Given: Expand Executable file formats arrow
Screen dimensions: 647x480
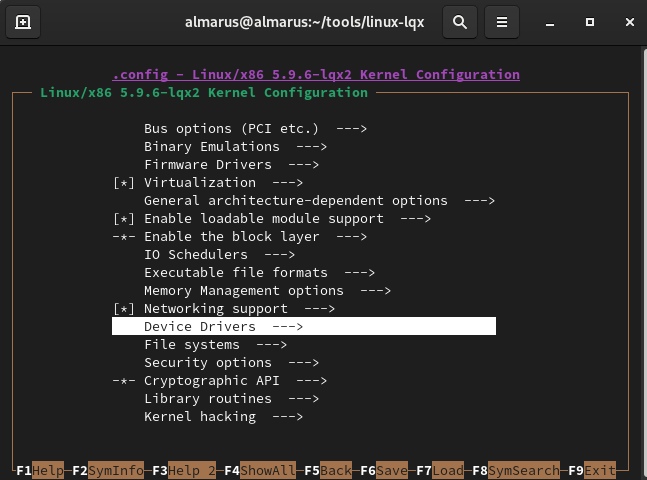Looking at the screenshot, I should coord(360,273).
